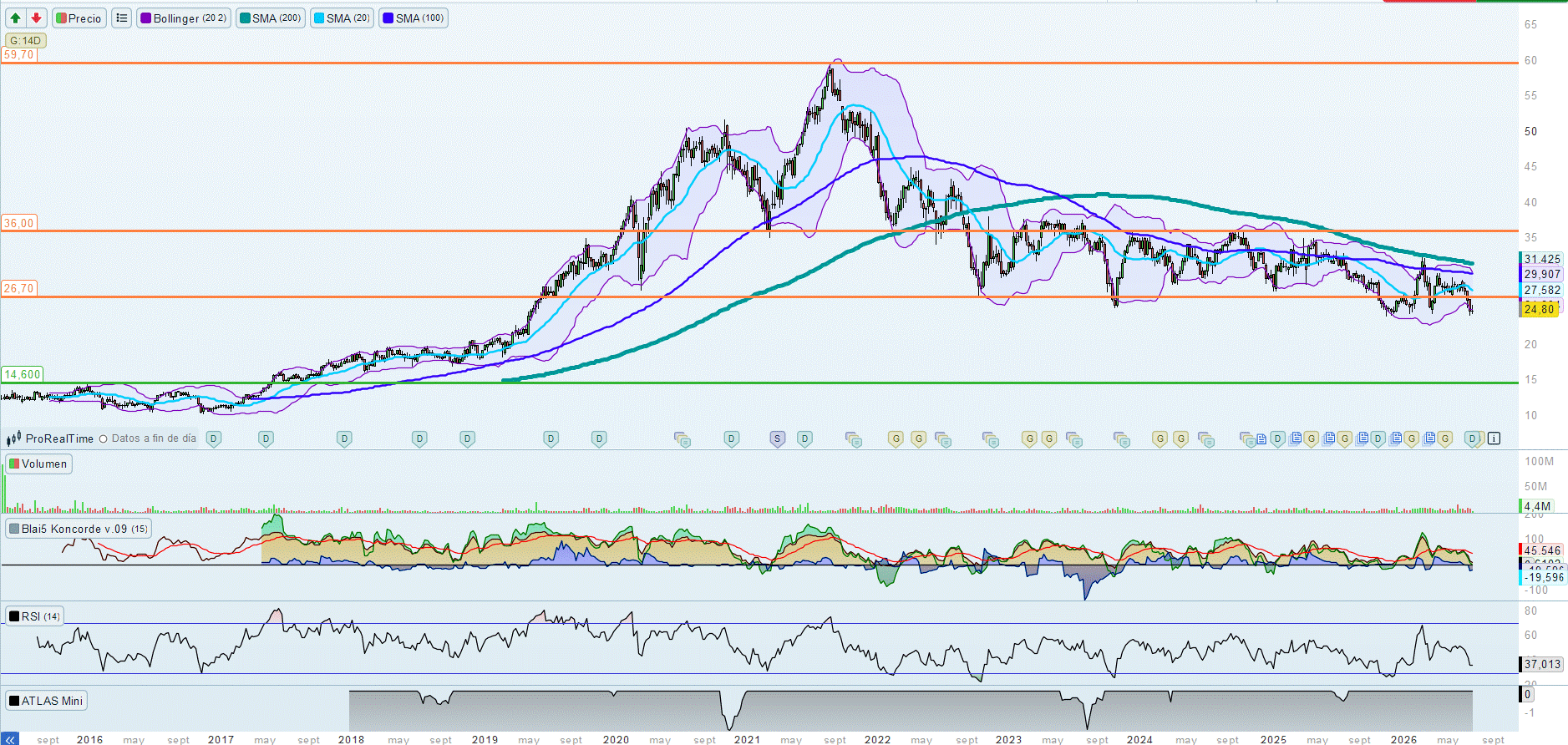Image resolution: width=1568 pixels, height=745 pixels.
Task: Click the blue SMA (100) color swatch
Action: click(388, 18)
